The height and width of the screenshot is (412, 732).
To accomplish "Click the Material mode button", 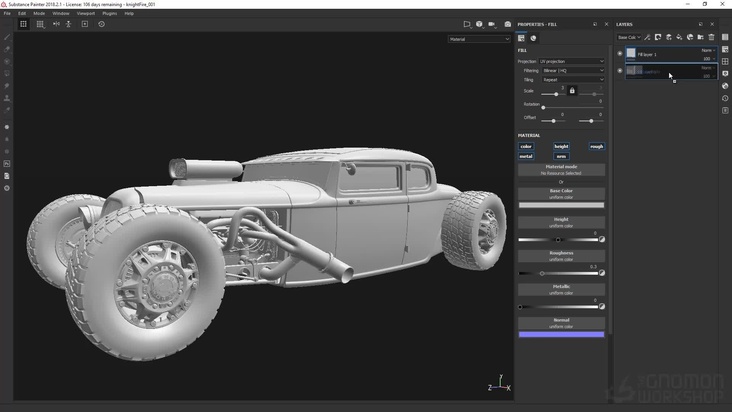I will [561, 170].
